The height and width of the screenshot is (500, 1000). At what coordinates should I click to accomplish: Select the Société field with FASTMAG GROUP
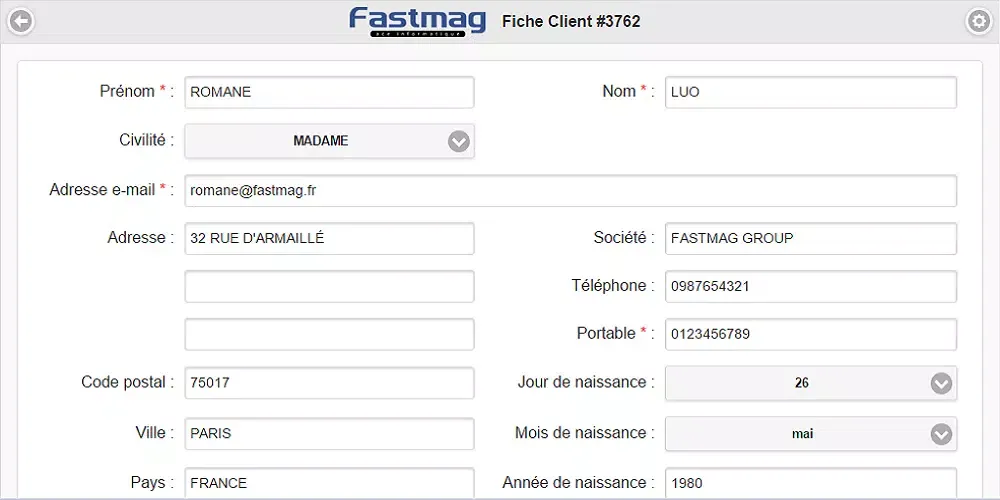[810, 238]
